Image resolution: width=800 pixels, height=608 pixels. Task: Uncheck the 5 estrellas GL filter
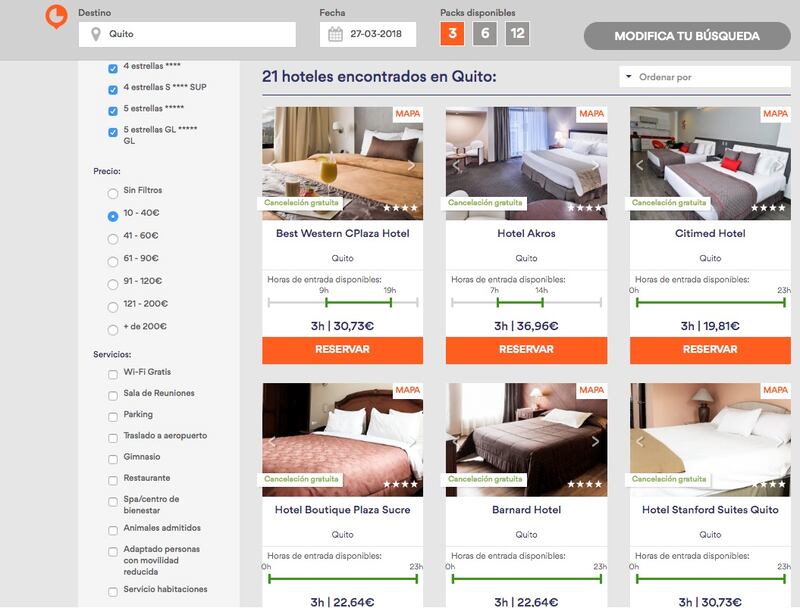coord(113,132)
